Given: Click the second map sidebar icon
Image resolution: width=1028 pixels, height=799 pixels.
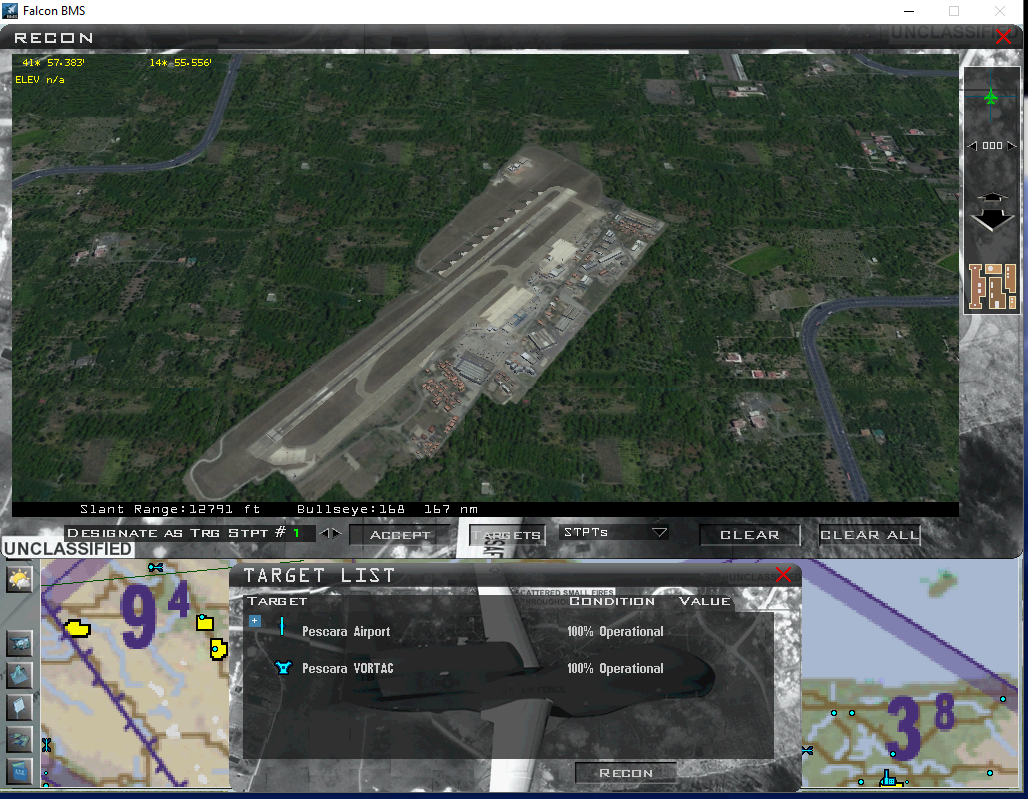Looking at the screenshot, I should coord(19,643).
